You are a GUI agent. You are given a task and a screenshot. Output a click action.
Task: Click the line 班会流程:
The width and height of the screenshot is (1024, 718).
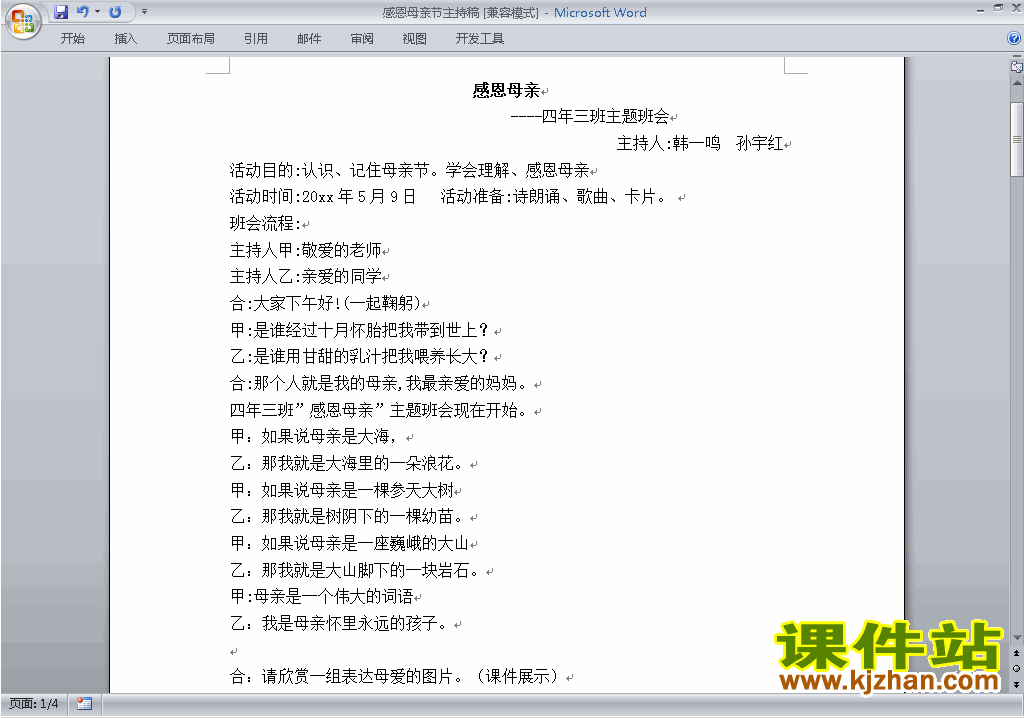[265, 223]
